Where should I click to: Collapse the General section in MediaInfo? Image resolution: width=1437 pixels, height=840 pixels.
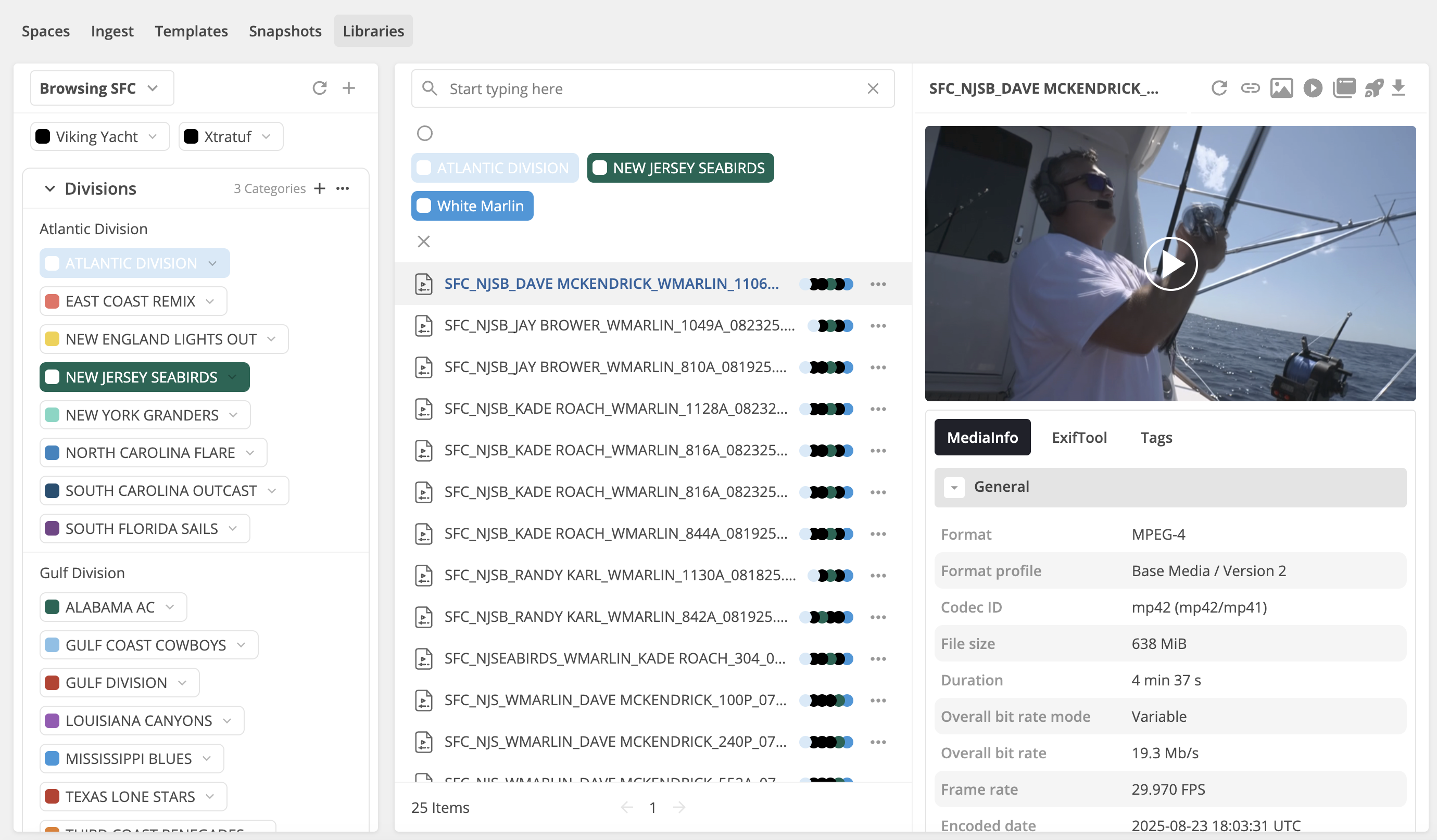click(953, 487)
